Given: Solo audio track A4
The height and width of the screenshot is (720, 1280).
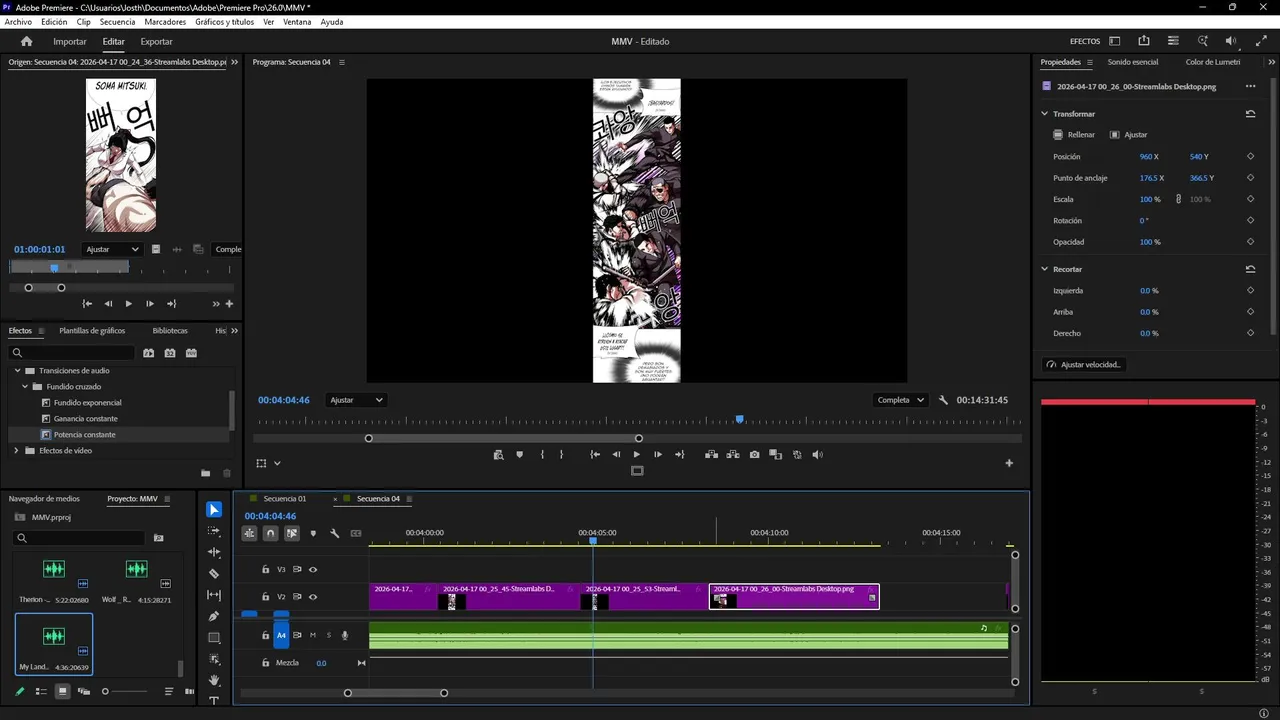Looking at the screenshot, I should point(328,635).
